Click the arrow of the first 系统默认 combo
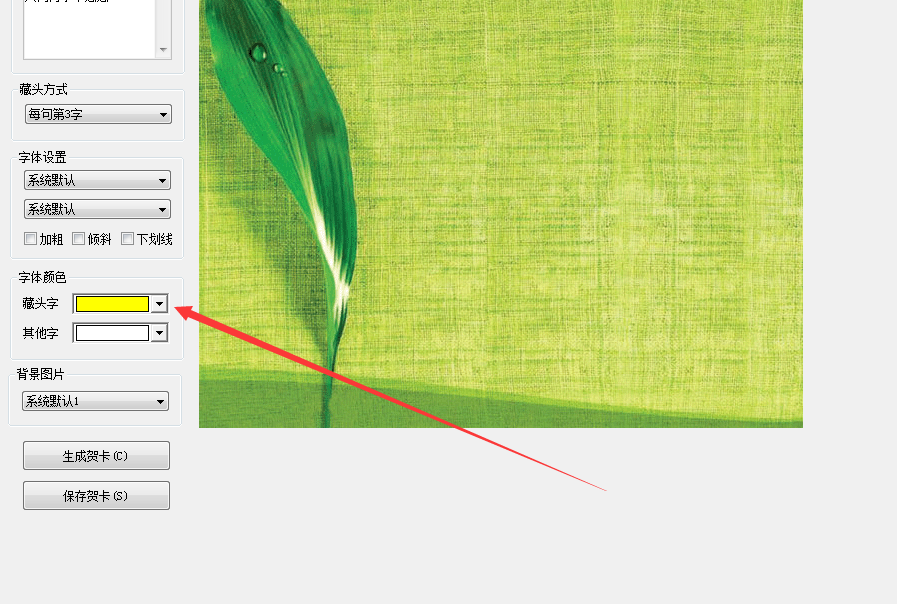 [162, 180]
